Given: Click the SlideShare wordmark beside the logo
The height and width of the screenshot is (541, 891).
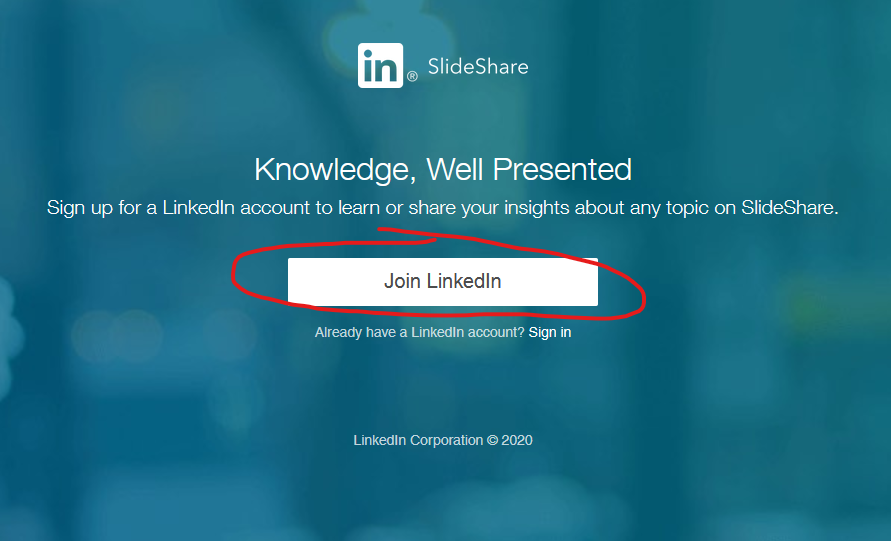Looking at the screenshot, I should [478, 66].
